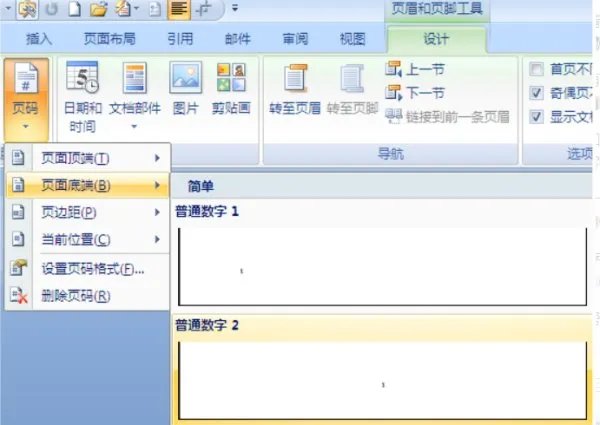Go to previous section with 上一节
The width and height of the screenshot is (600, 425).
[415, 69]
